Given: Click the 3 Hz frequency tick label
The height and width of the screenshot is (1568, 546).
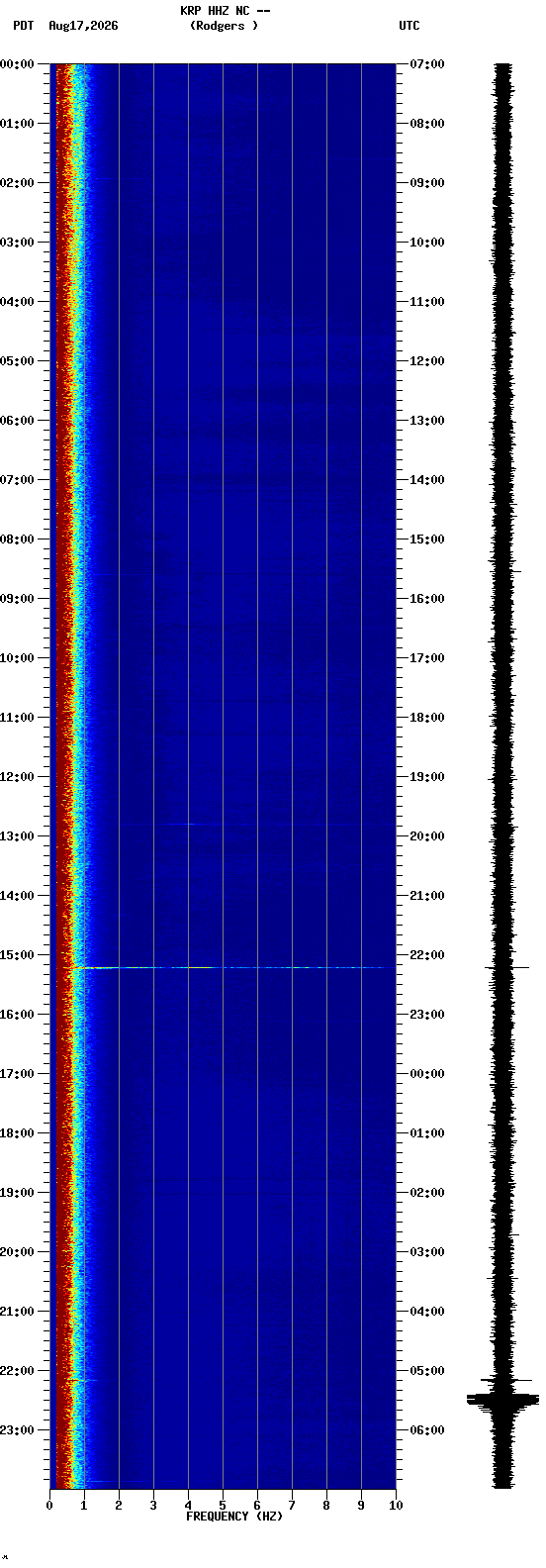Looking at the screenshot, I should pos(153,1506).
